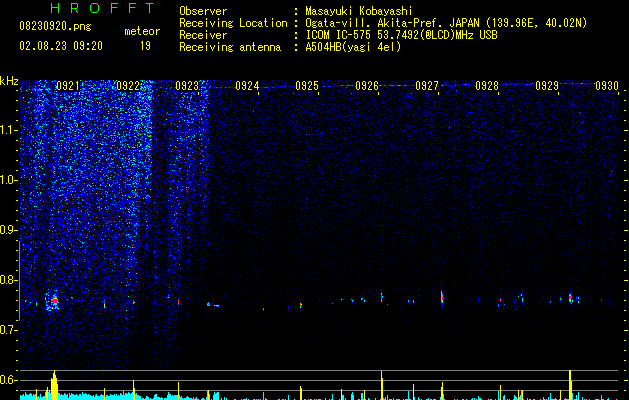Image resolution: width=629 pixels, height=400 pixels.
Task: Click the 0.7 kHz frequency label
Action: (9, 330)
